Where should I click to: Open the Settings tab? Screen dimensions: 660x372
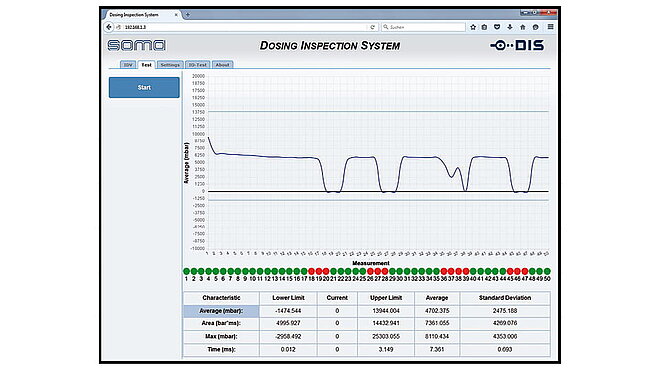click(170, 65)
